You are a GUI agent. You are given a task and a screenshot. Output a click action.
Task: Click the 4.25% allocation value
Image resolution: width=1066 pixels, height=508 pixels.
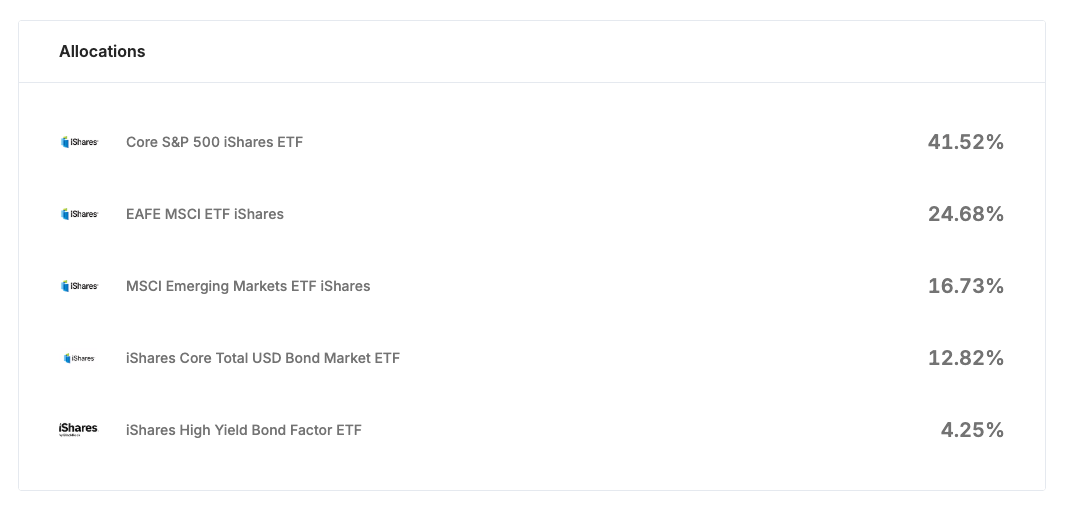click(972, 430)
